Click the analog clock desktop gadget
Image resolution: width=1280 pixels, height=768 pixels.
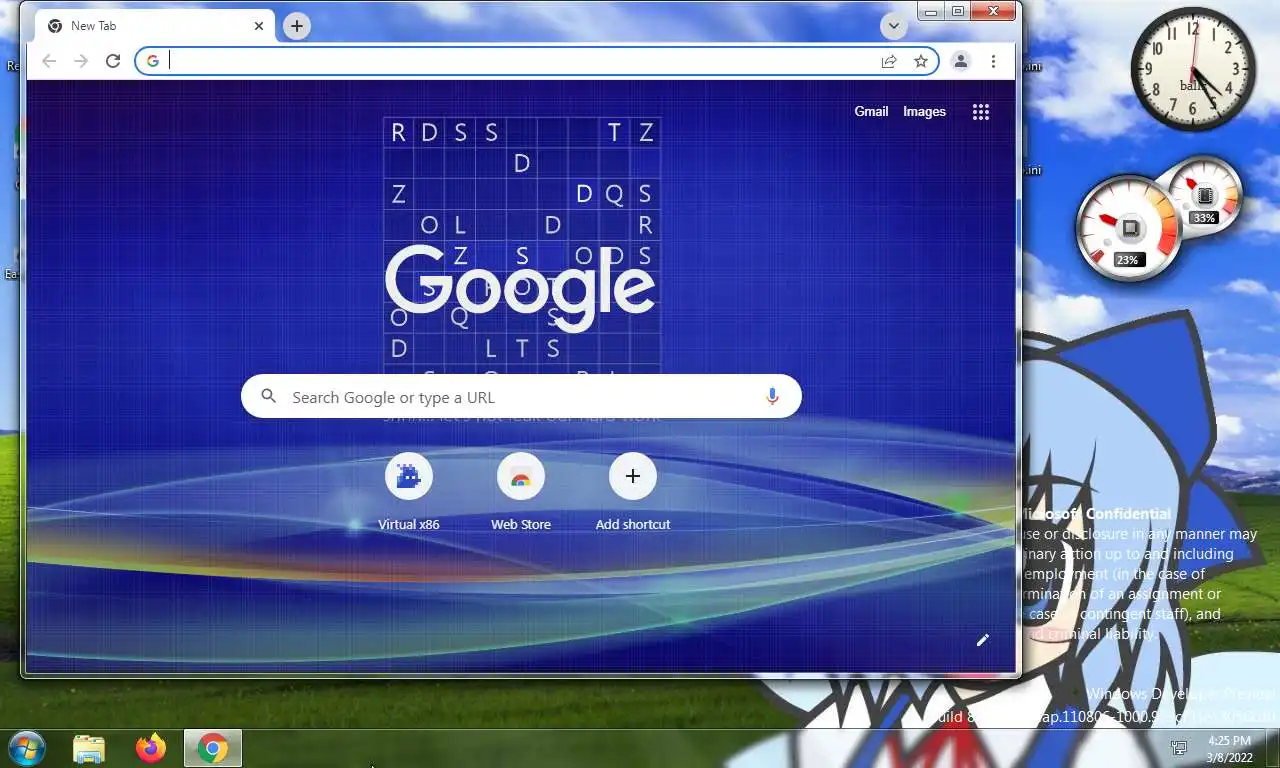click(1193, 70)
